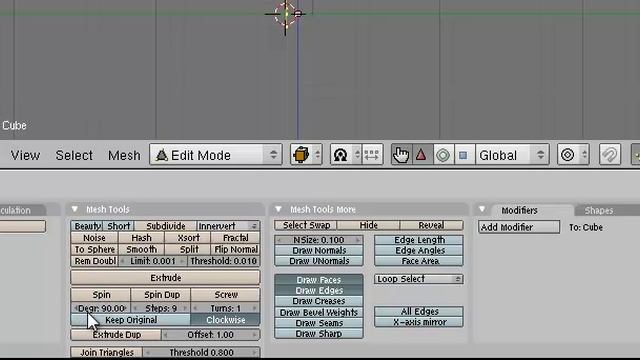Click the Extrude Dup button
This screenshot has width=640, height=360.
tap(116, 335)
